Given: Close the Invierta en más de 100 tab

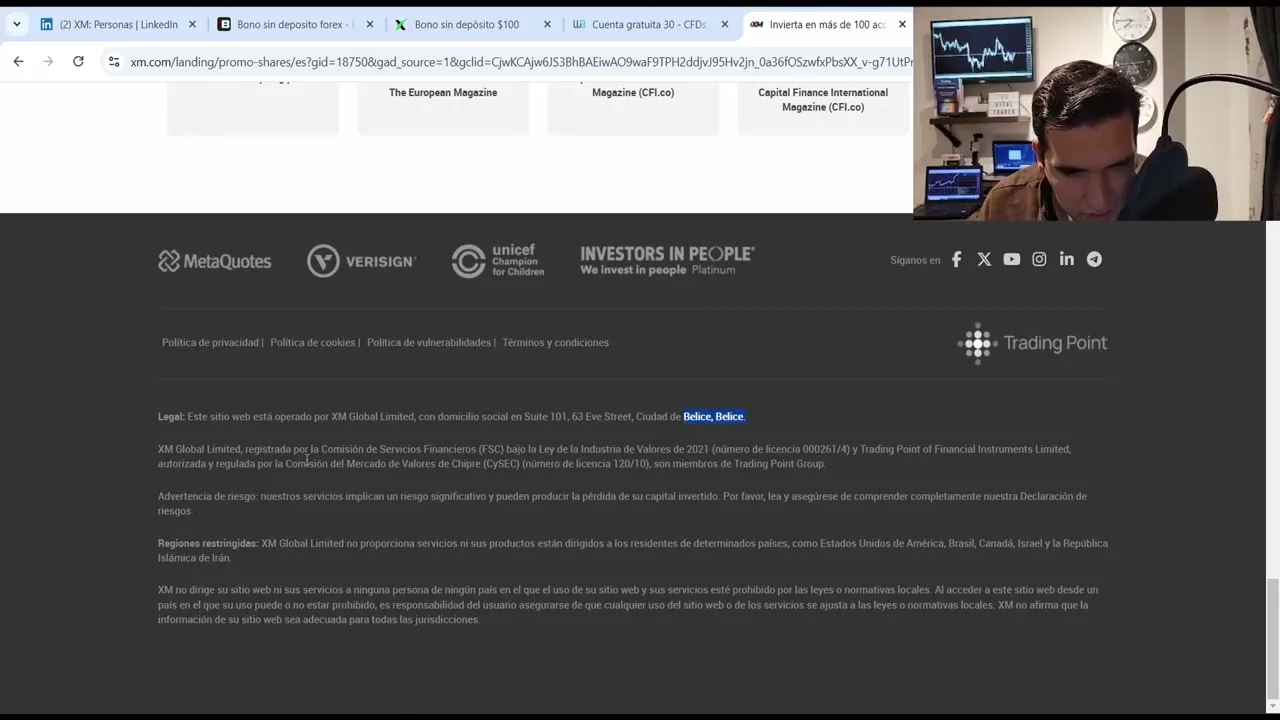Looking at the screenshot, I should click(902, 24).
